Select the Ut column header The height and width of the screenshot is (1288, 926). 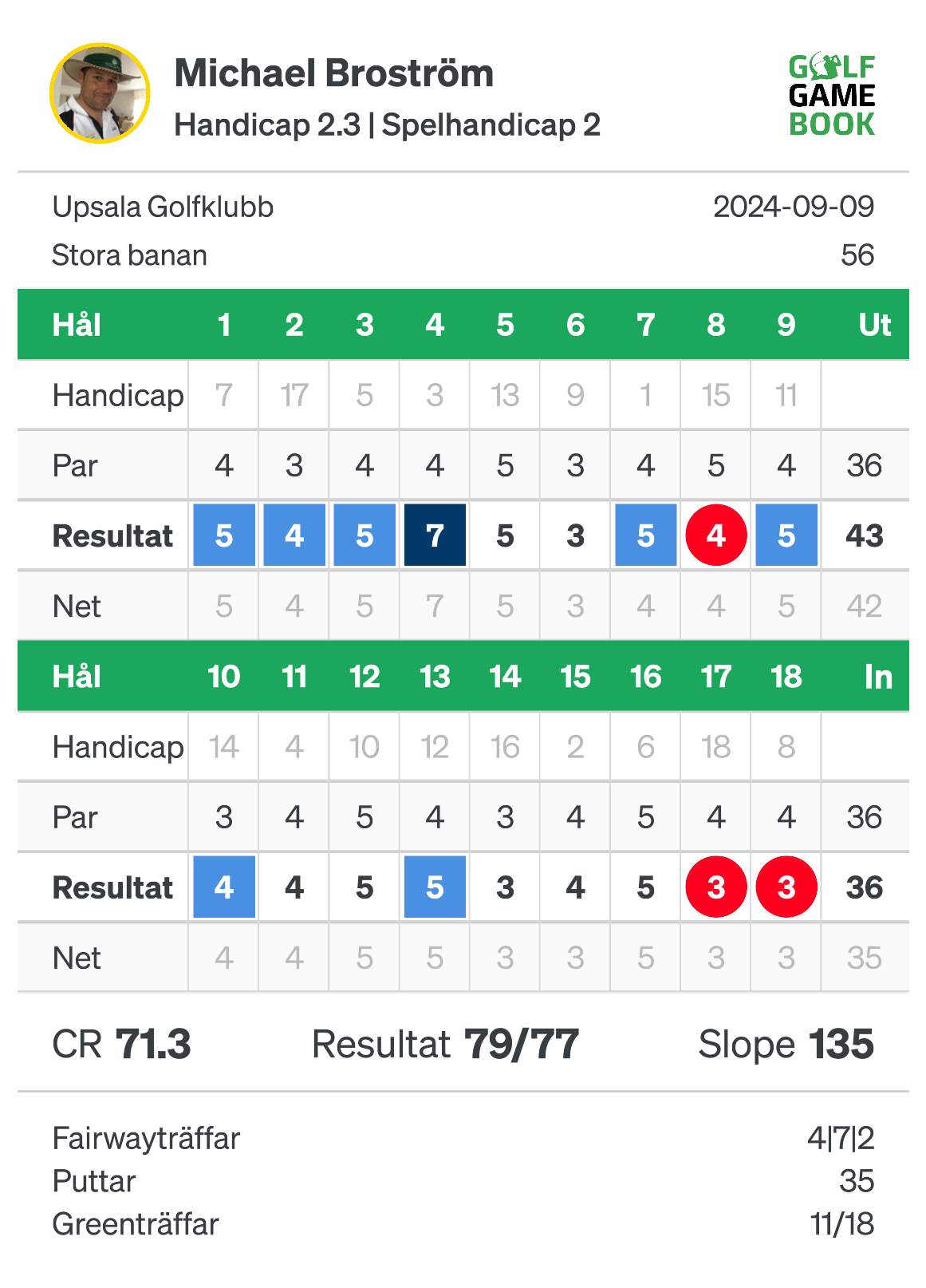coord(875,325)
